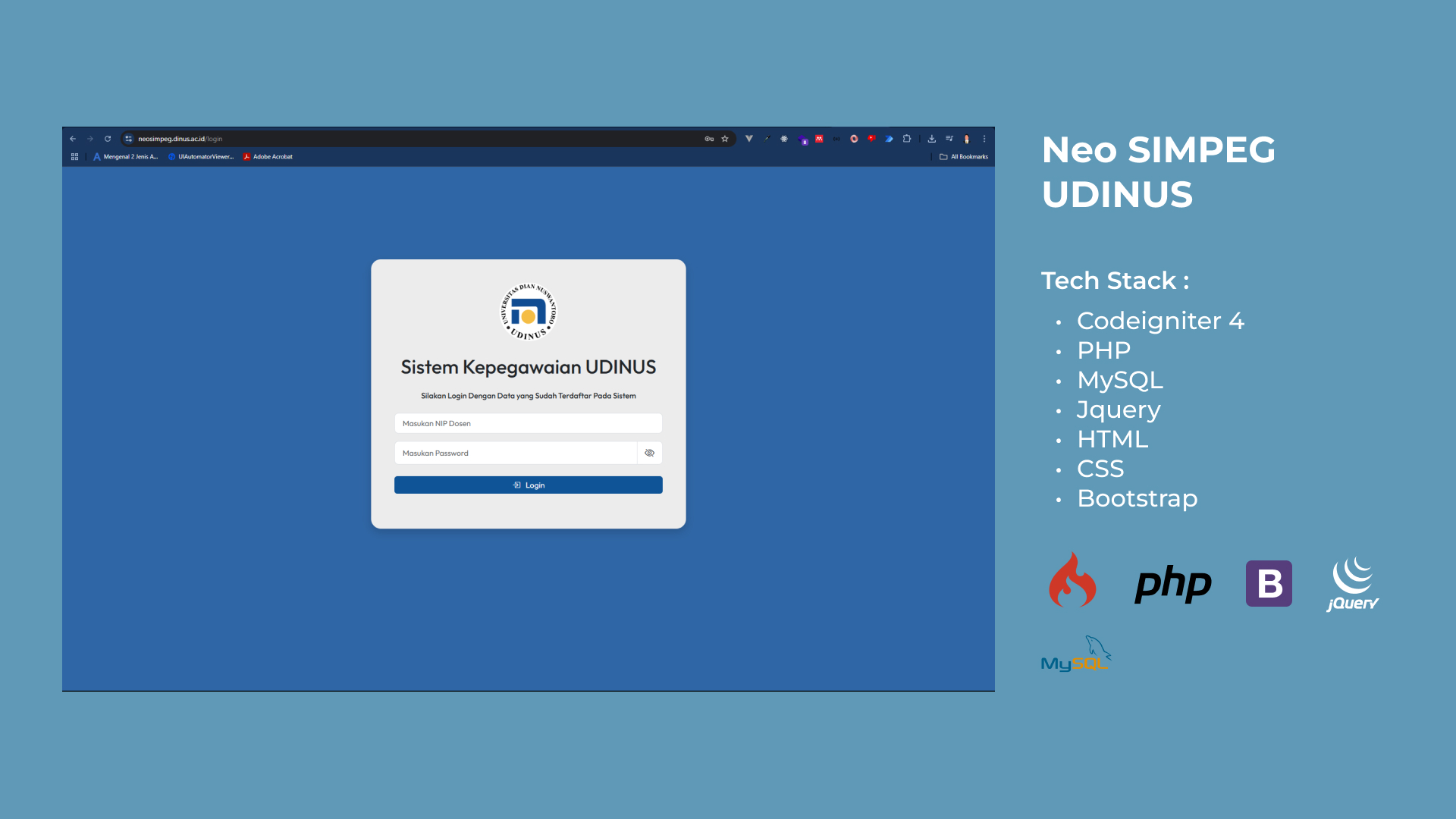Open the media control playlist icon
The height and width of the screenshot is (819, 1456).
[x=949, y=139]
